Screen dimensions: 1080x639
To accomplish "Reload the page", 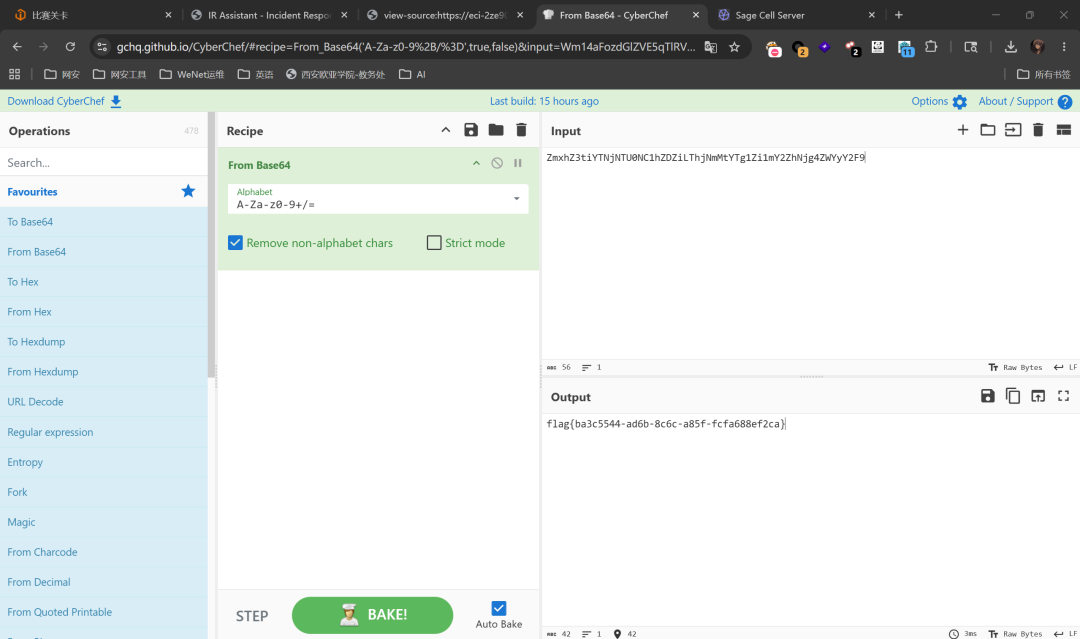I will [x=70, y=47].
